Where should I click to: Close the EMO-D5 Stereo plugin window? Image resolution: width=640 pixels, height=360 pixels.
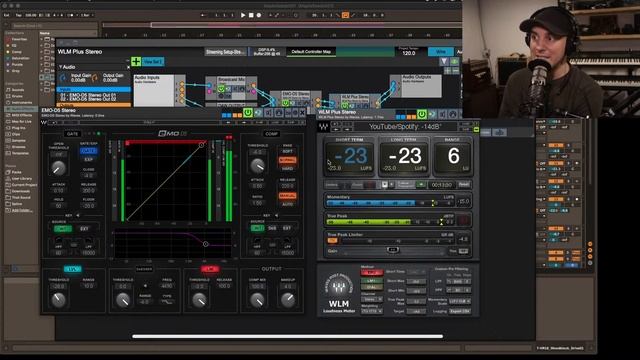click(302, 113)
